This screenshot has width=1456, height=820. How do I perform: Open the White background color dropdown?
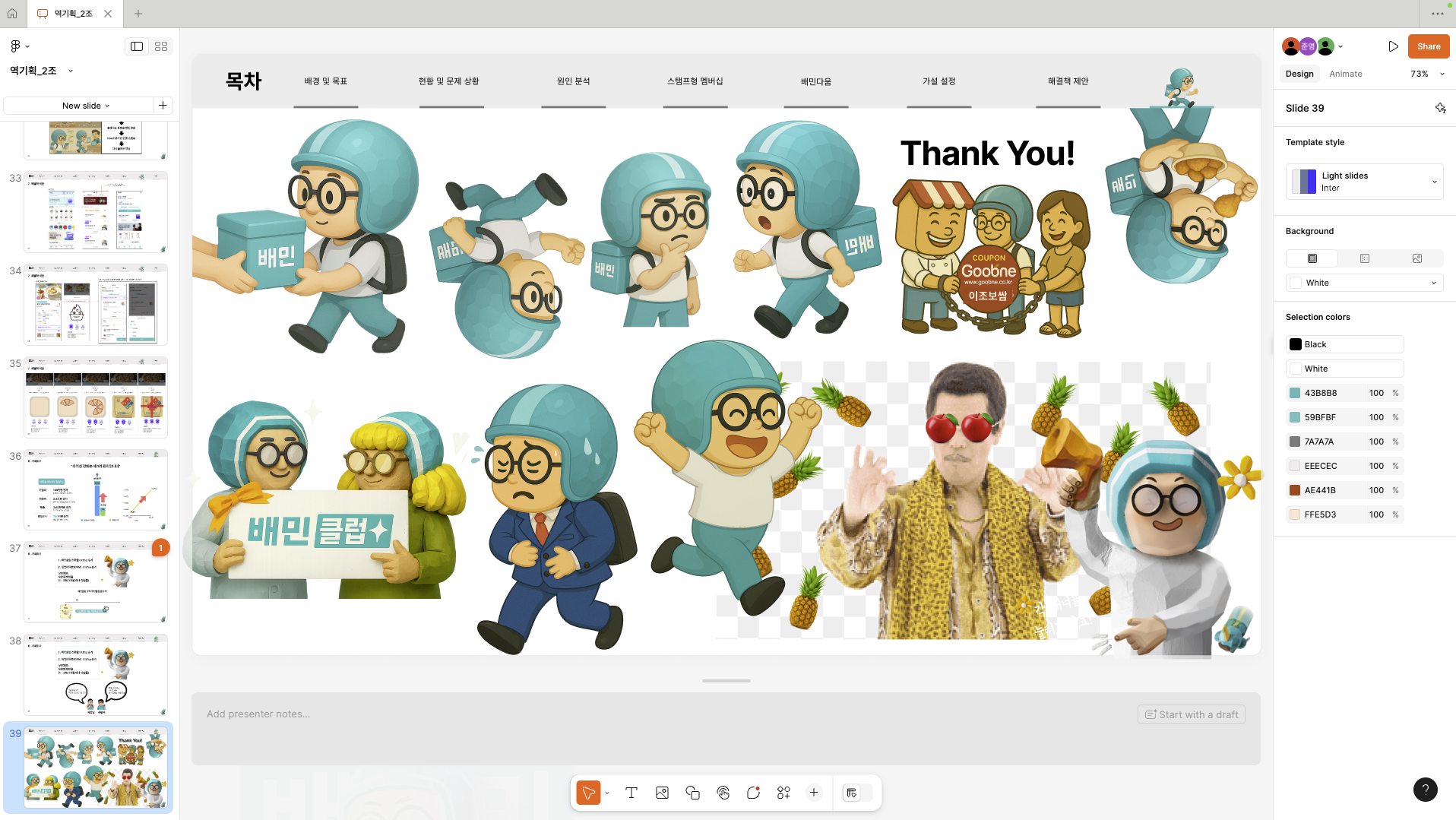[1364, 283]
